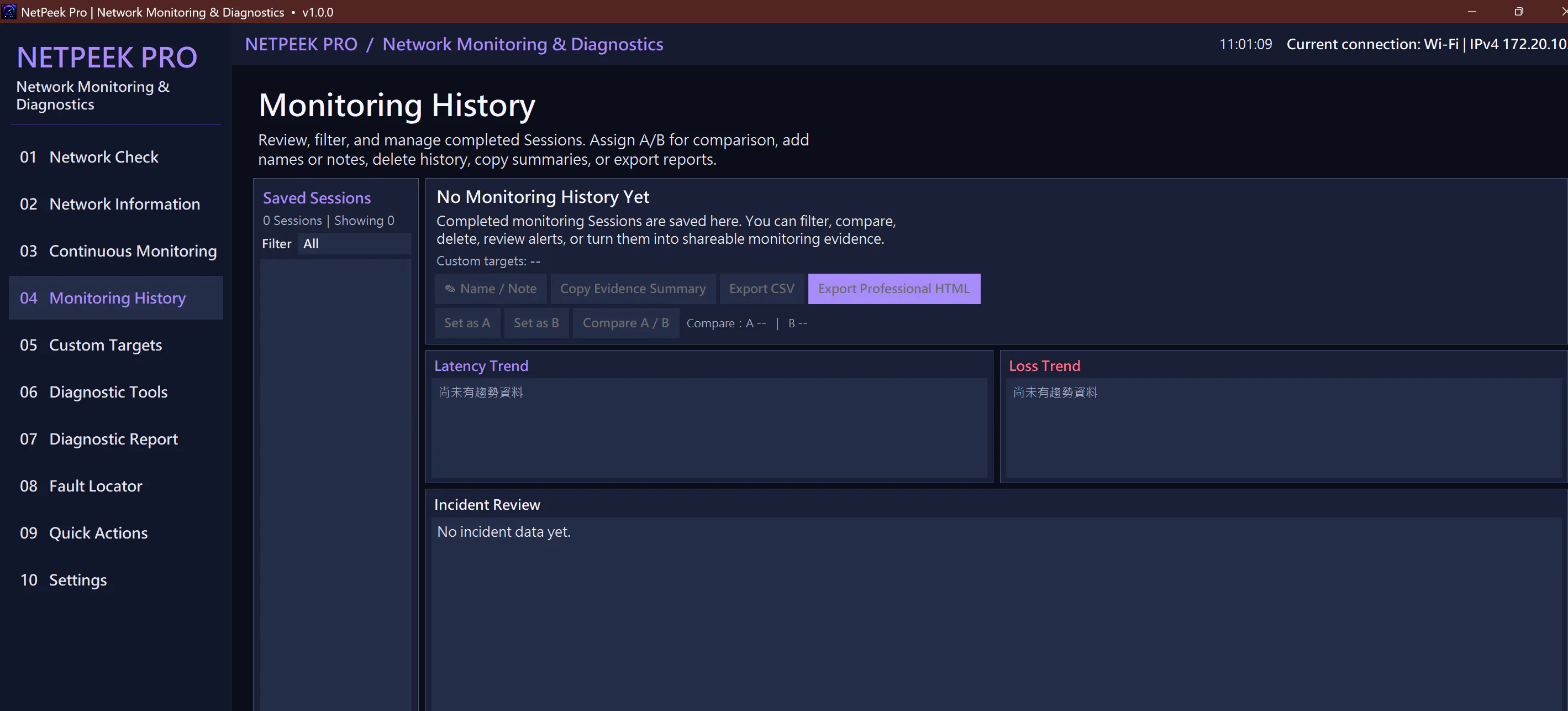Viewport: 1568px width, 711px height.
Task: Click Compare A / B button
Action: 626,323
